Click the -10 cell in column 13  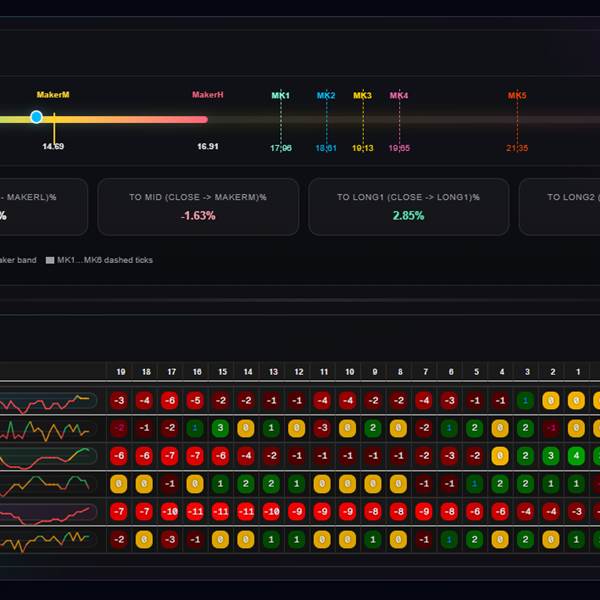click(271, 512)
